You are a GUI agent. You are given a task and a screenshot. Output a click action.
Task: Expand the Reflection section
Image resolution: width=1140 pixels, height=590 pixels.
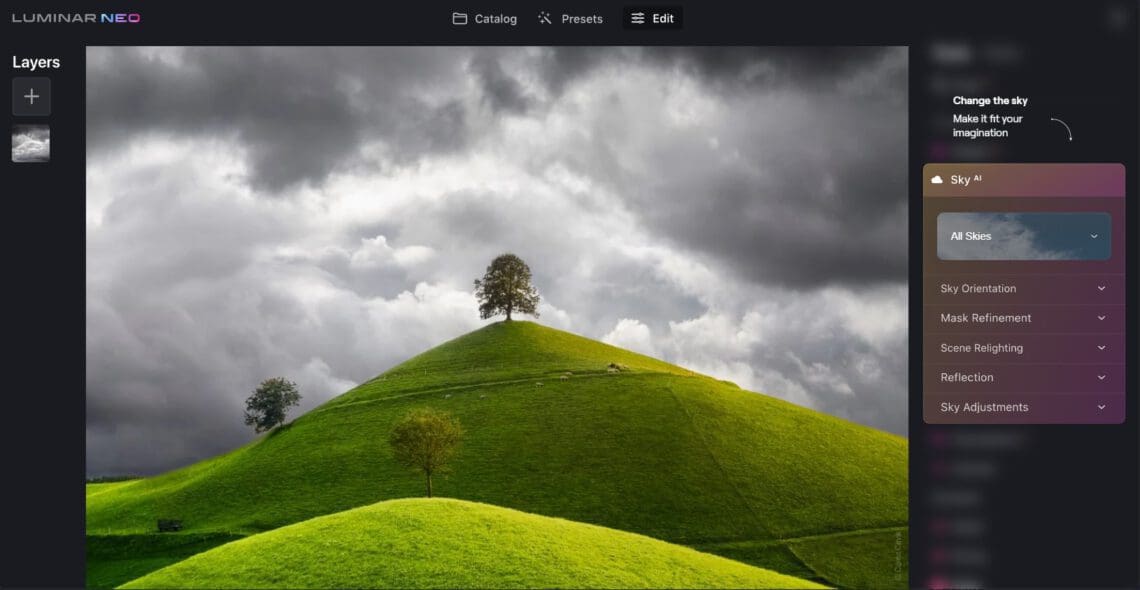tap(1024, 378)
